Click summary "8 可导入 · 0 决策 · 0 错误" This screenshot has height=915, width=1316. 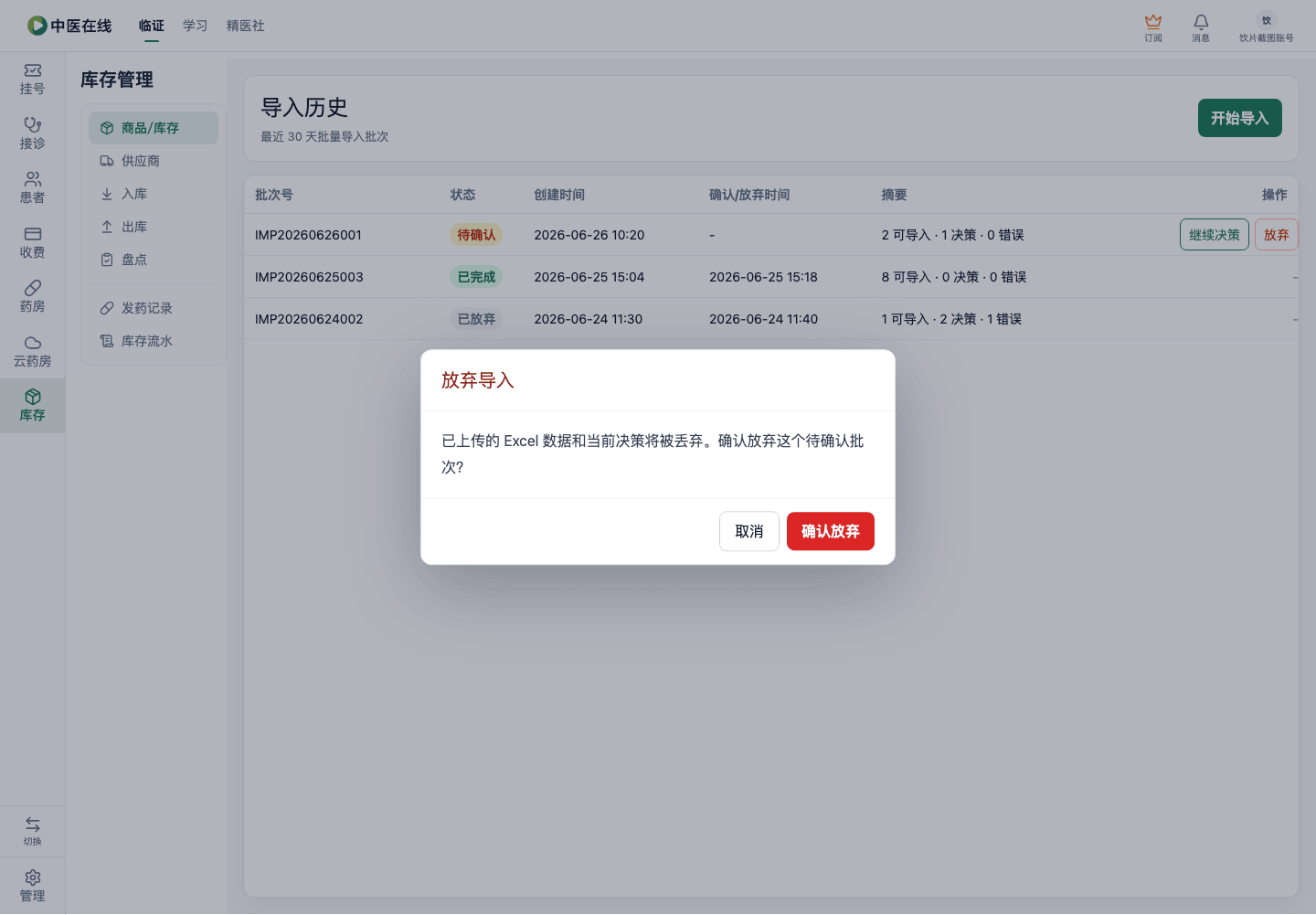point(954,277)
